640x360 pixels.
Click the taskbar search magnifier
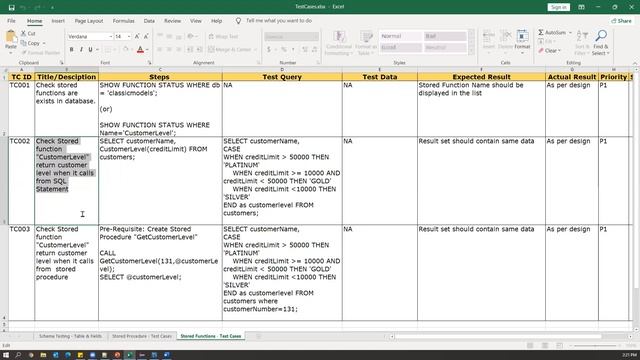pyautogui.click(x=18, y=355)
